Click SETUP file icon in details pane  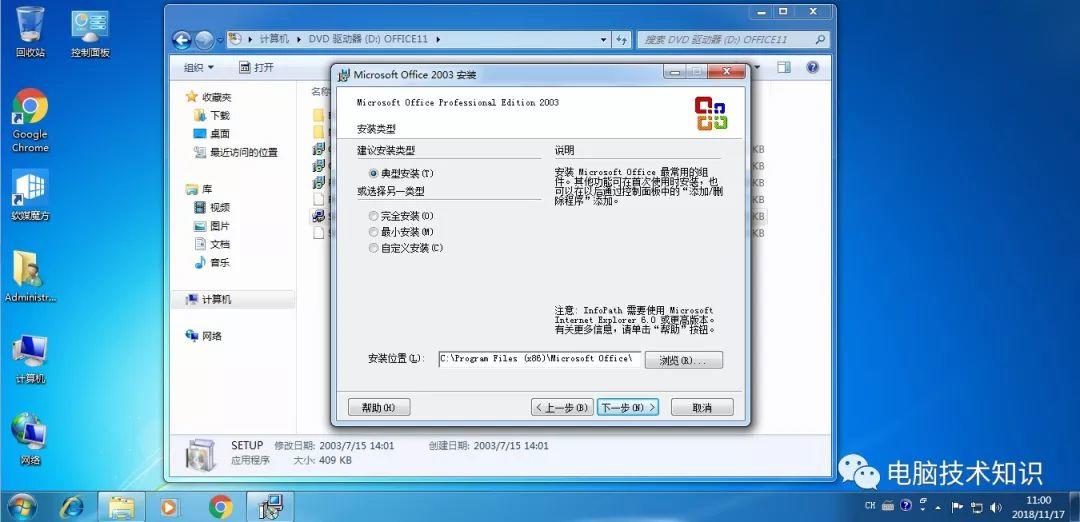click(202, 455)
